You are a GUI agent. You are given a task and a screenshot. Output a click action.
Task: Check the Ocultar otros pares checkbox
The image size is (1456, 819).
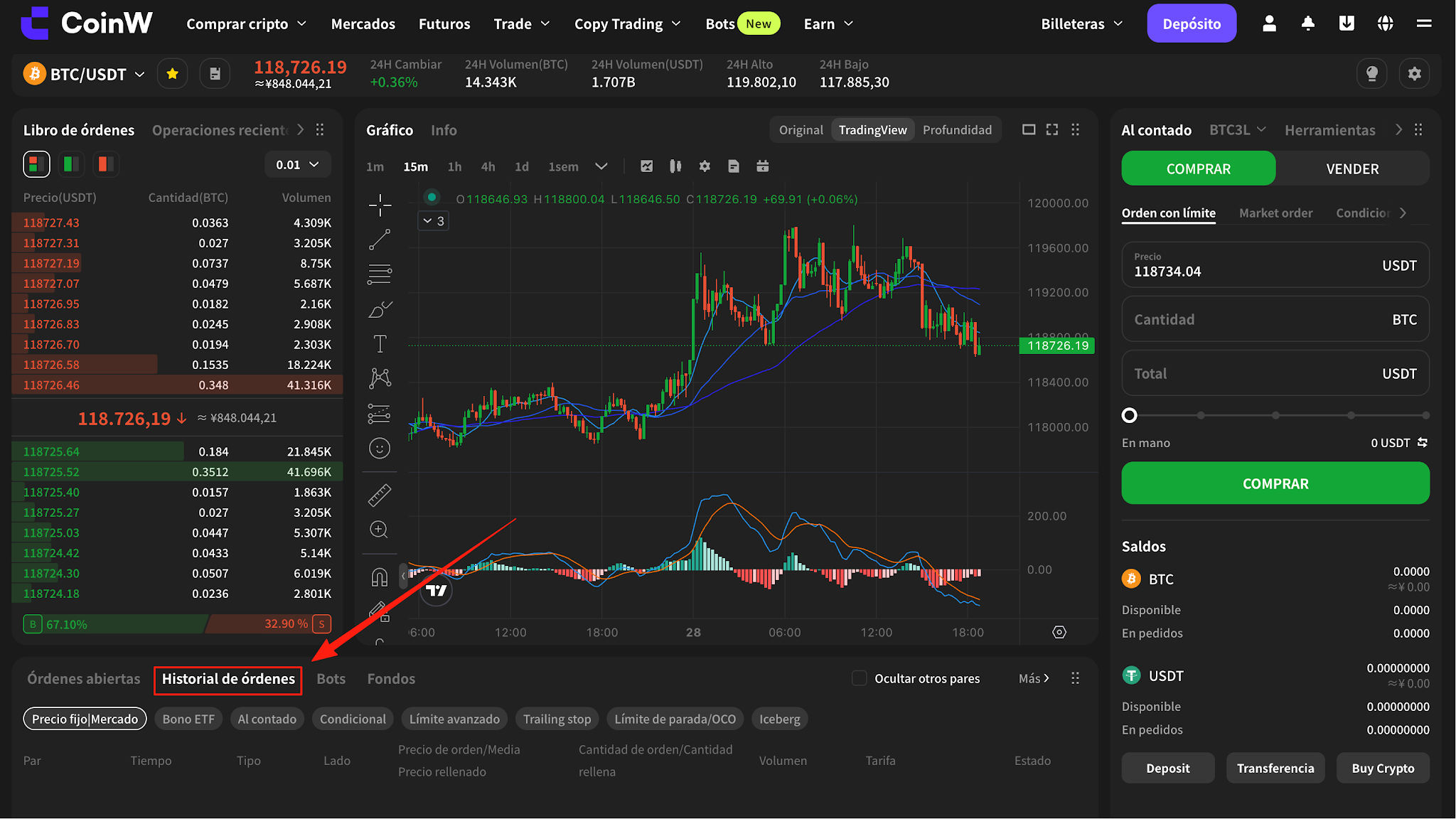tap(859, 678)
